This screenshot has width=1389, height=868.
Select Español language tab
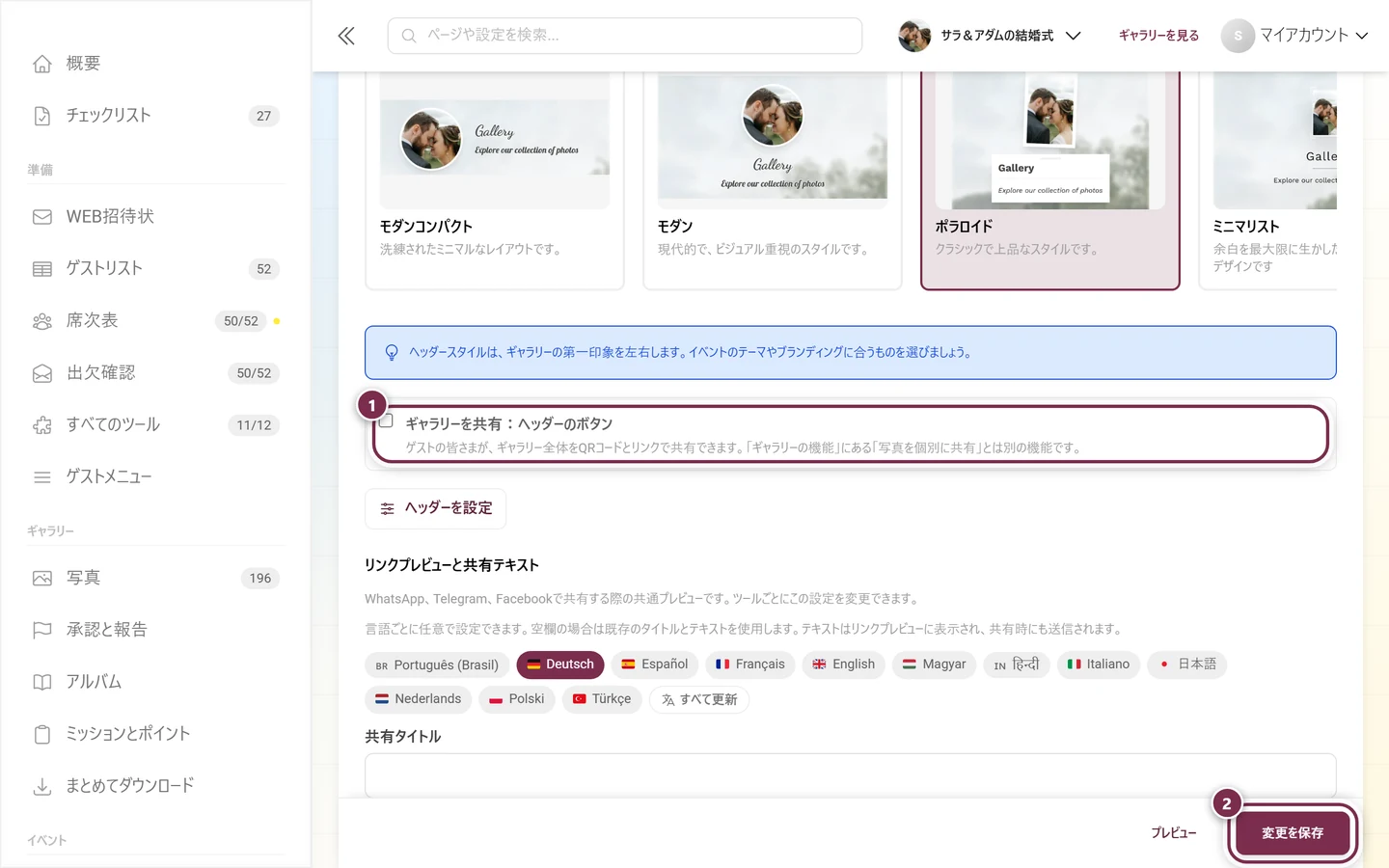coord(655,665)
